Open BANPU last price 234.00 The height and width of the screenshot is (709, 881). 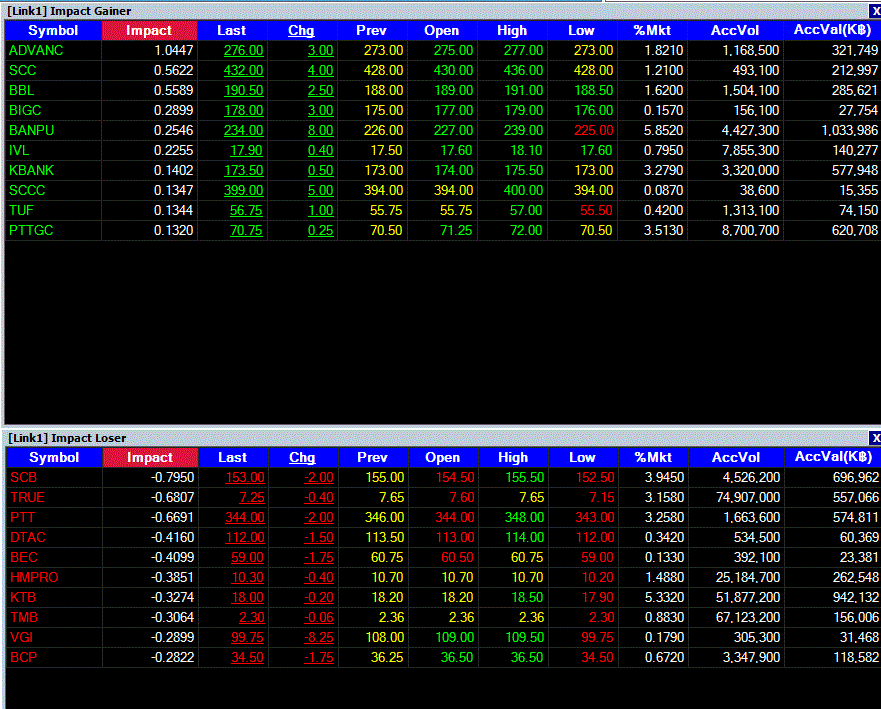tap(243, 130)
